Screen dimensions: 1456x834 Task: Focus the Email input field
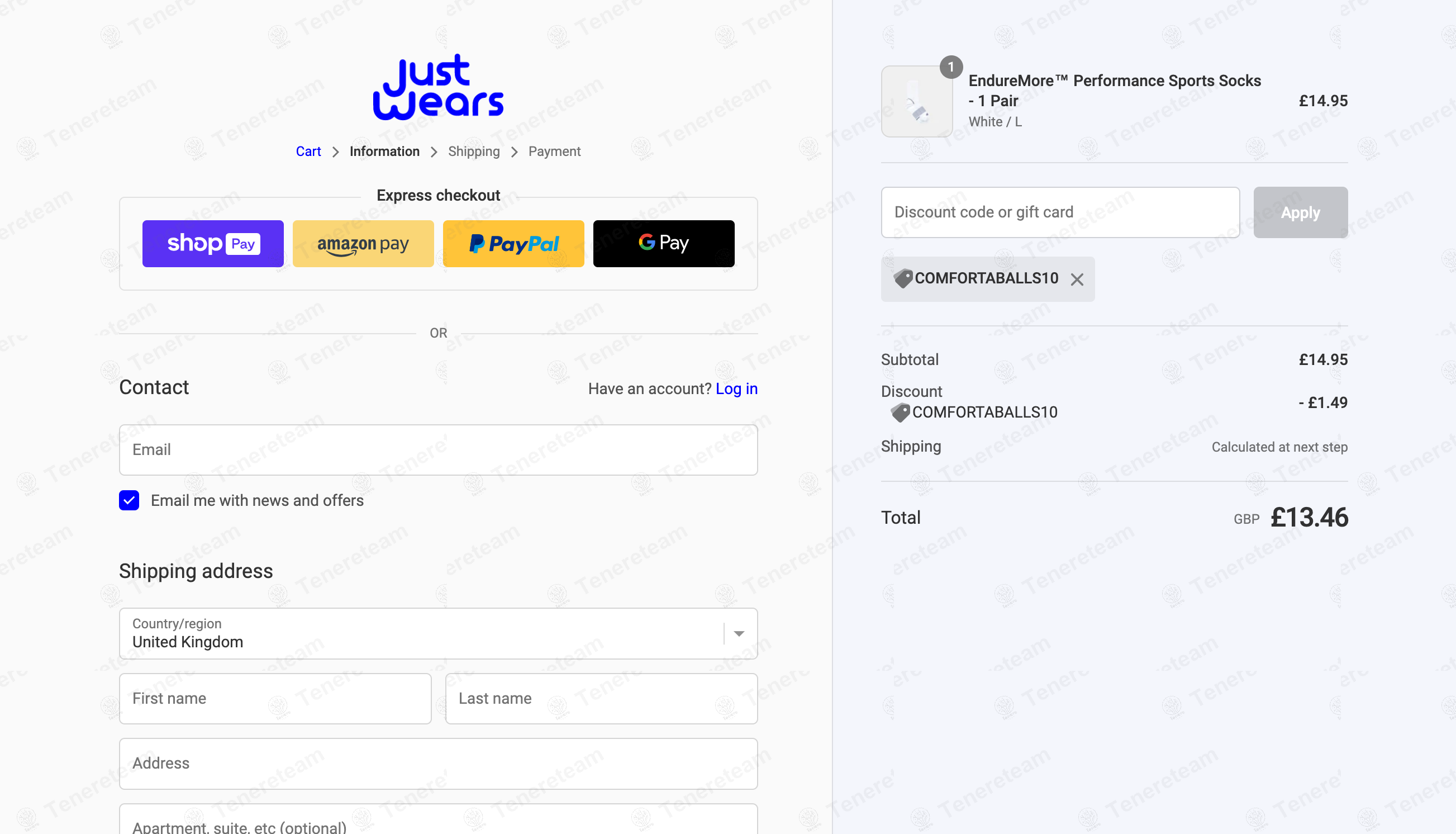(438, 449)
